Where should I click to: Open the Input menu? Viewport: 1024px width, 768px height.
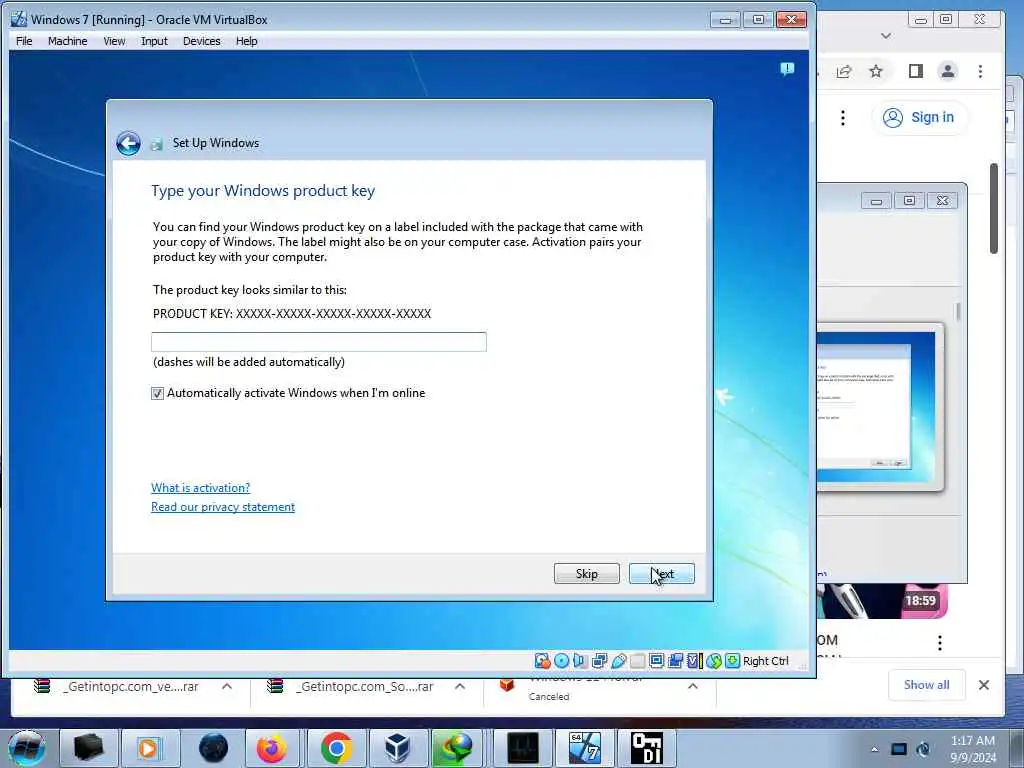[154, 41]
